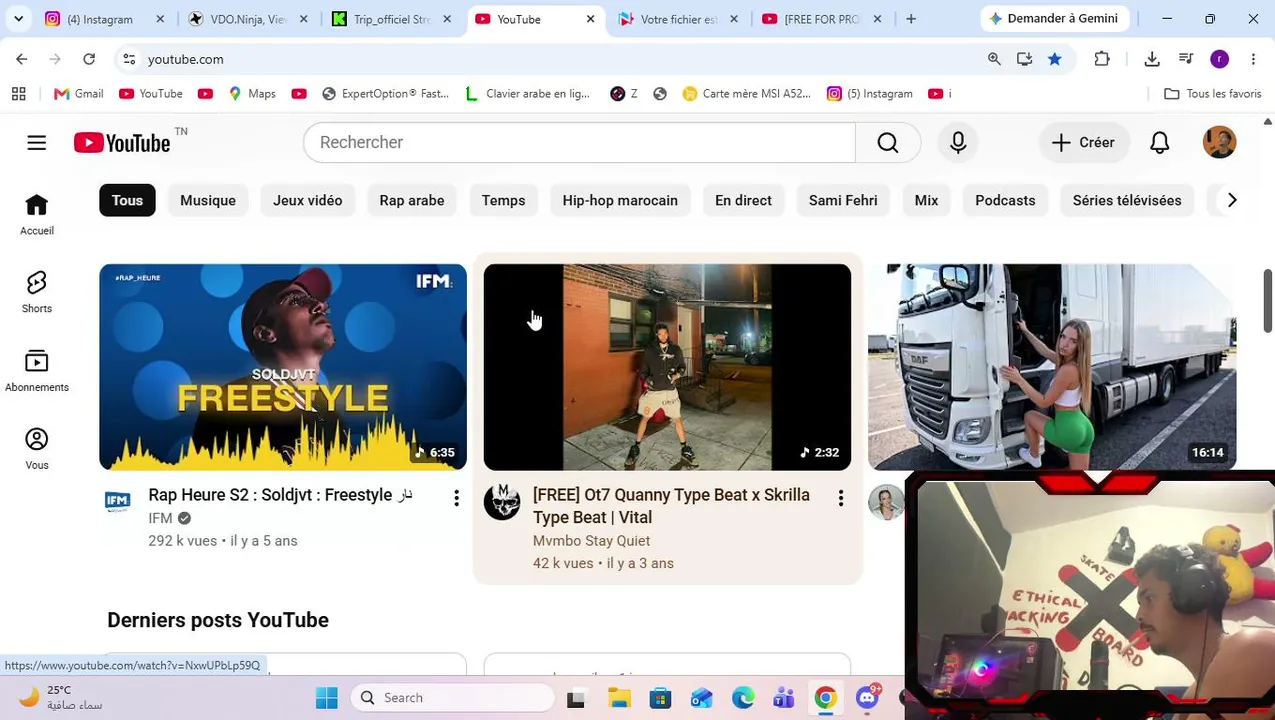Select the Tous filter chip
This screenshot has height=720, width=1275.
127,200
